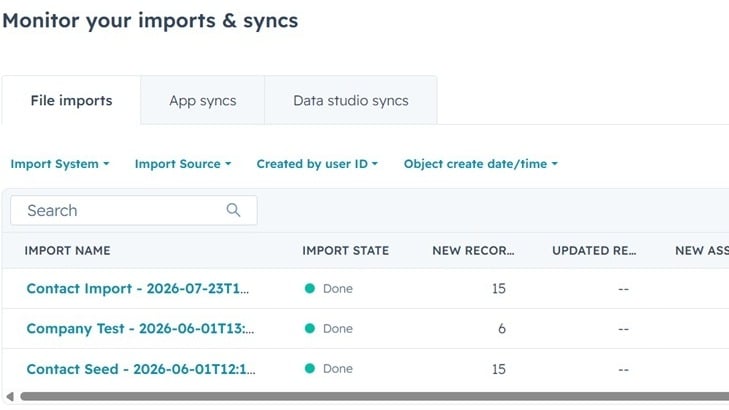Click new records value 15 for Contact Seed
729x410 pixels.
(498, 369)
